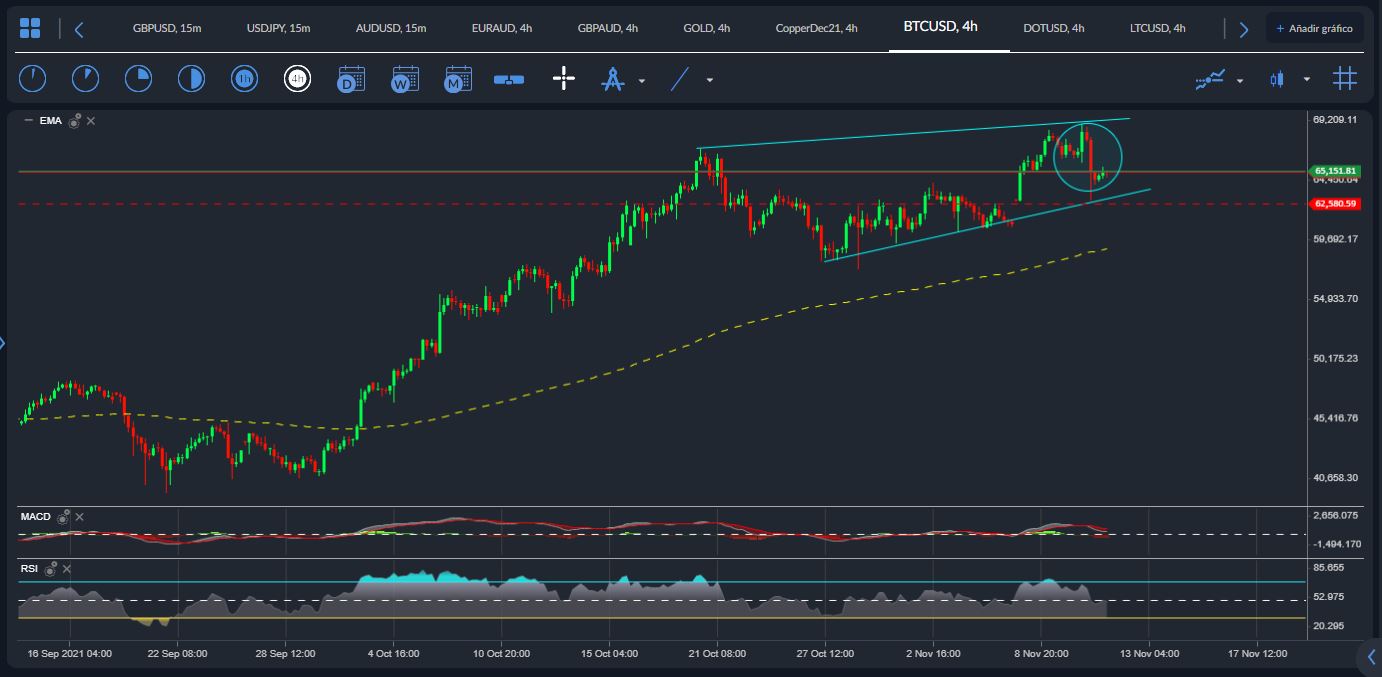Expand the left side panel arrow
This screenshot has height=677, width=1382.
click(x=3, y=344)
